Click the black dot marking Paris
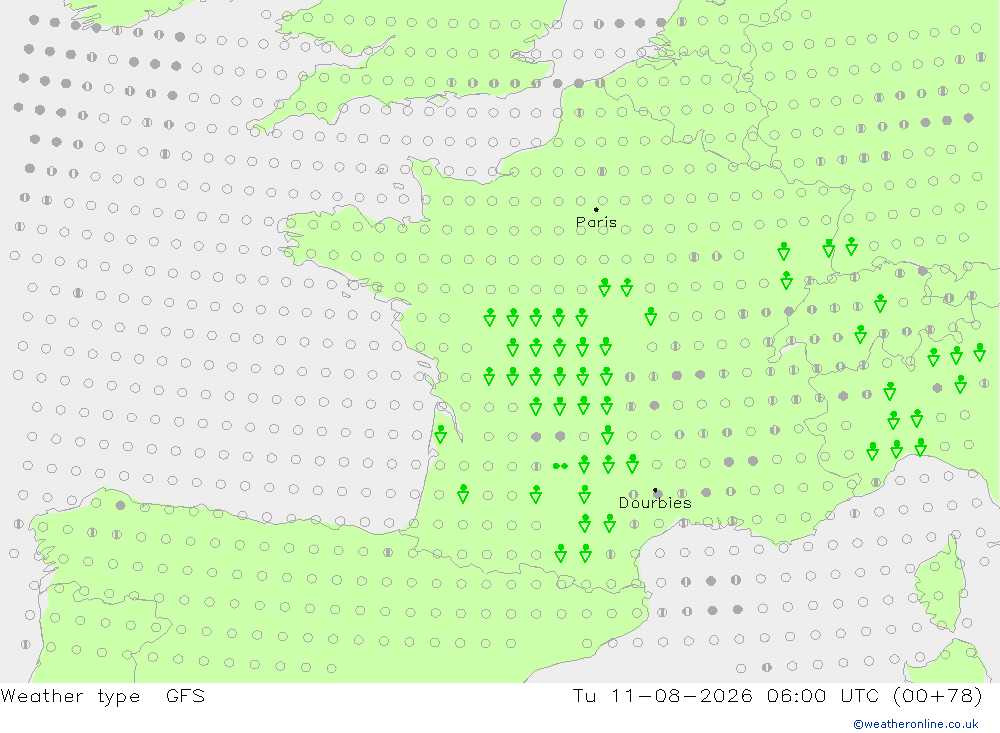This screenshot has height=733, width=1000. coord(596,209)
